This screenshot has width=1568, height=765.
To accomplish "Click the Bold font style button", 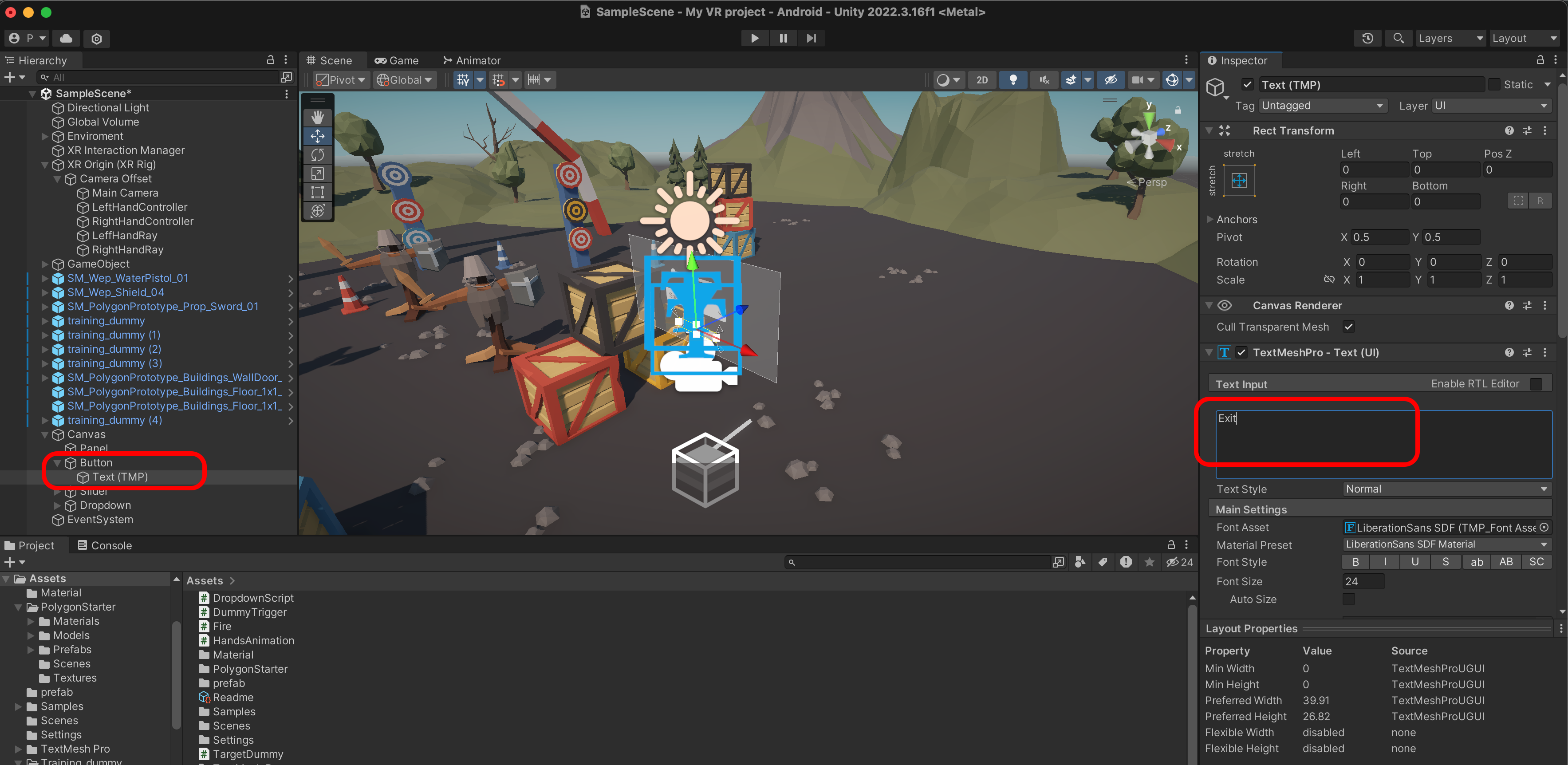I will [x=1355, y=562].
